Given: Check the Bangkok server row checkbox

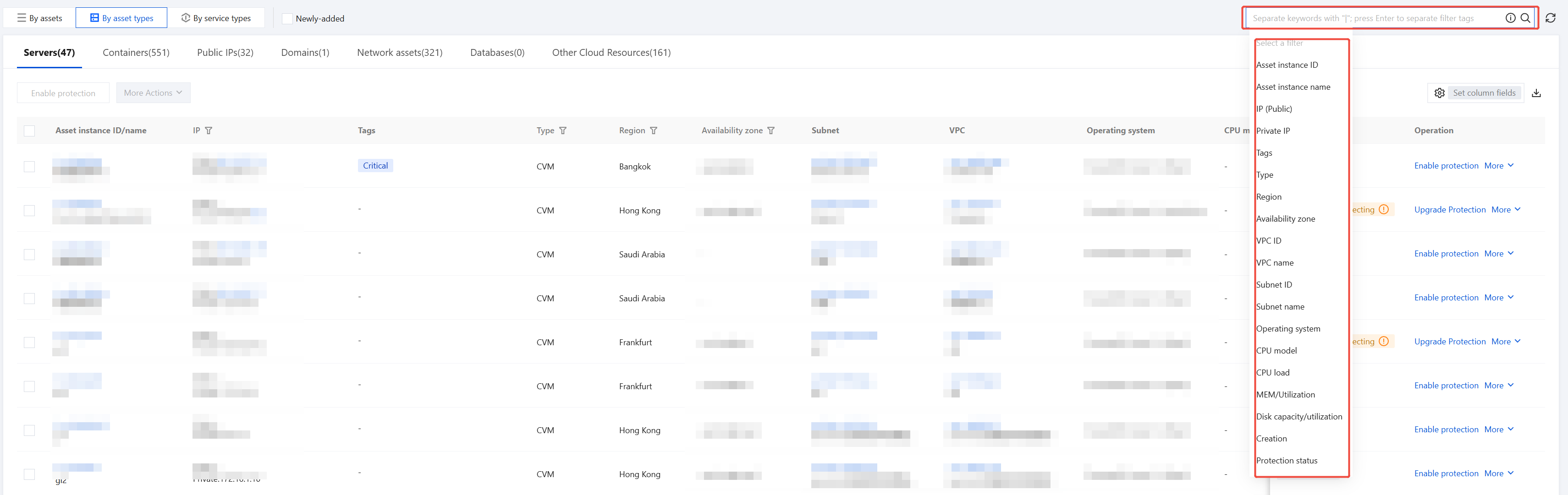Looking at the screenshot, I should coord(29,167).
